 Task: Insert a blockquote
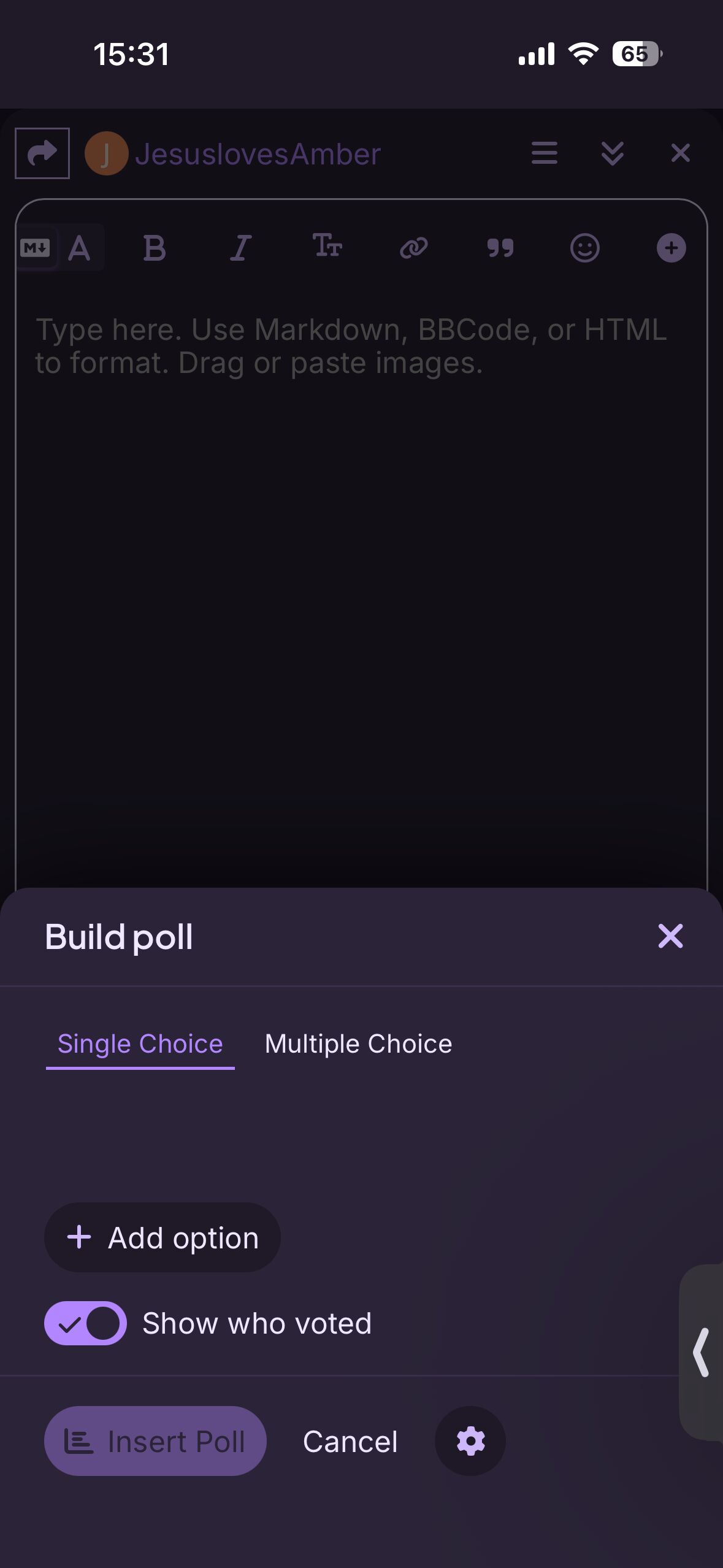point(500,248)
